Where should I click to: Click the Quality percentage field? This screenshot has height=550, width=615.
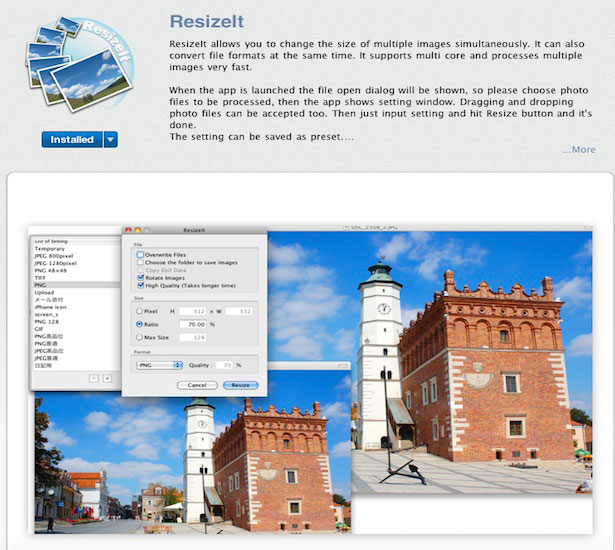224,365
